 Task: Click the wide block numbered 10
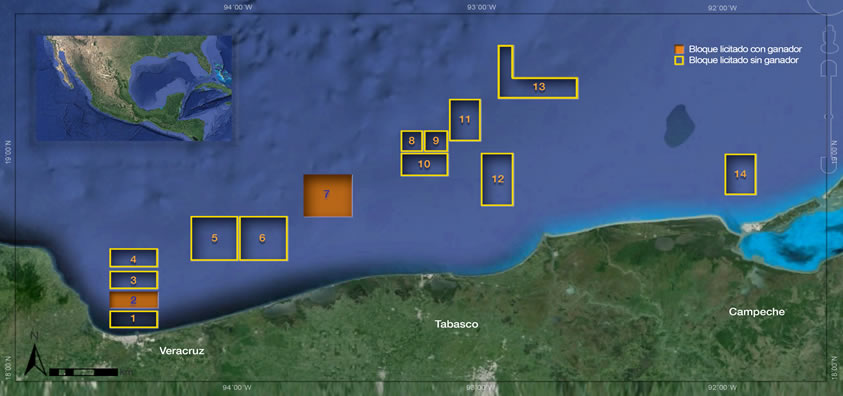tap(425, 164)
